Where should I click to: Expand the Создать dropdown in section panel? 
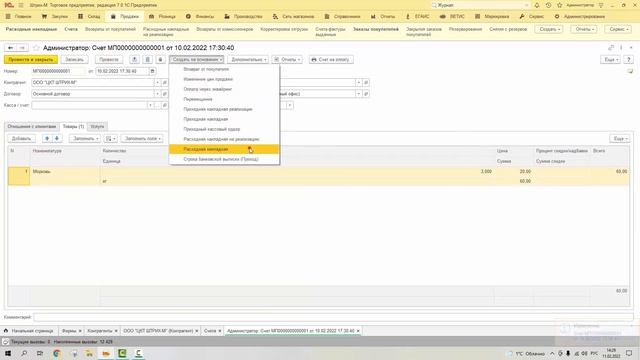549,29
